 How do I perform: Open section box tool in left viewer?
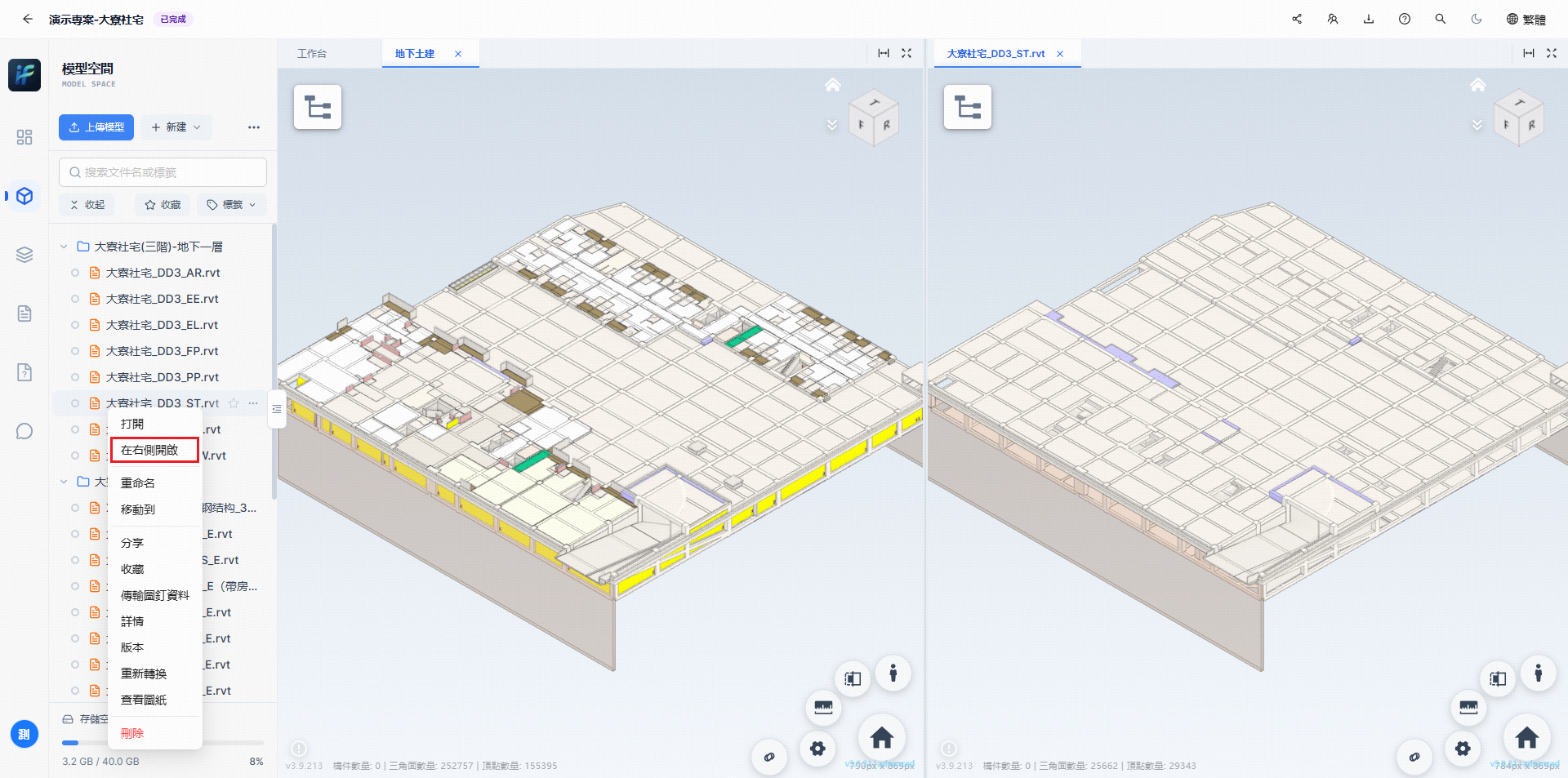pyautogui.click(x=853, y=679)
